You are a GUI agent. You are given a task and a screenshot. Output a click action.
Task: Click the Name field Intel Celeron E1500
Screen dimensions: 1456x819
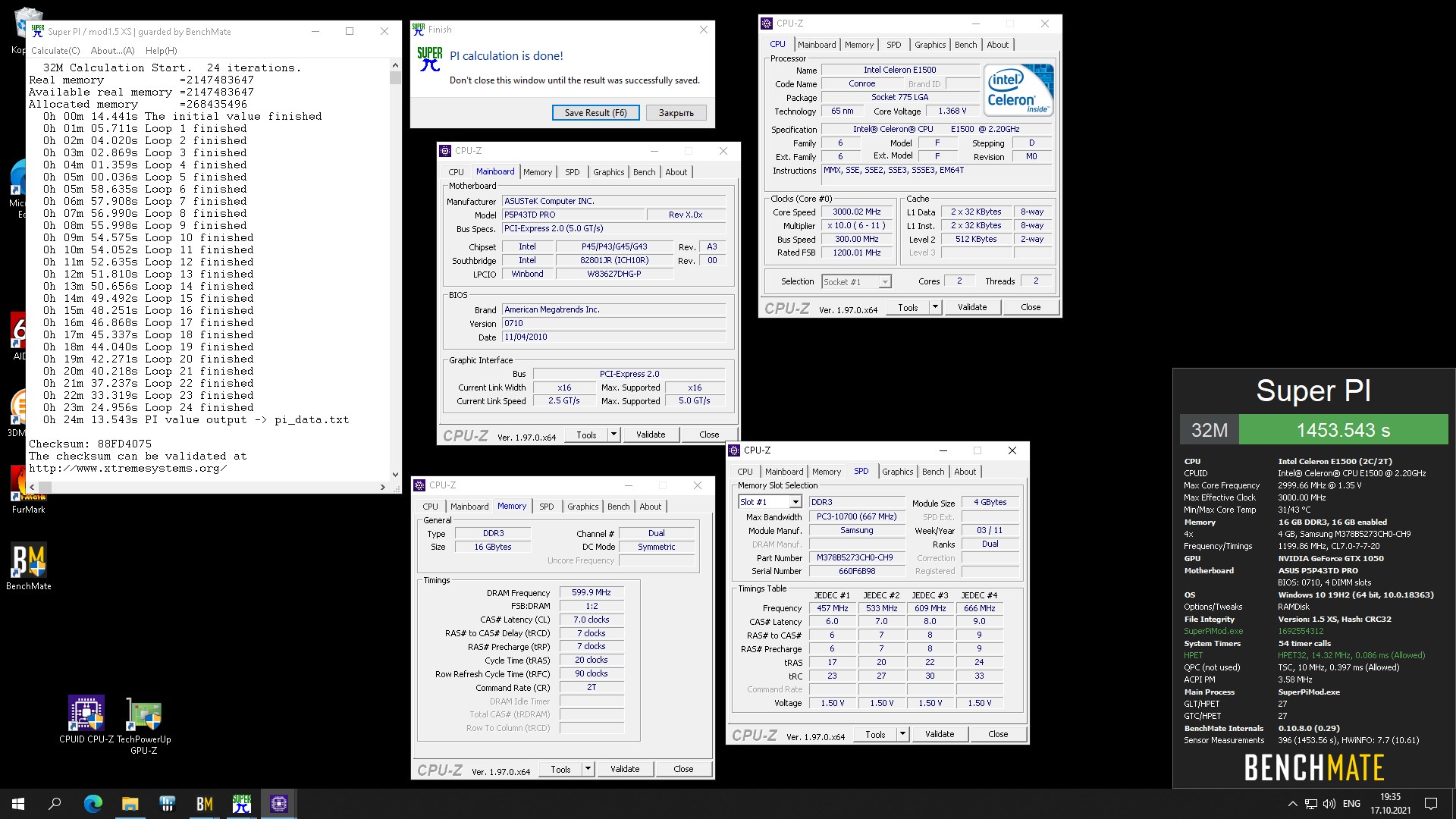click(899, 70)
